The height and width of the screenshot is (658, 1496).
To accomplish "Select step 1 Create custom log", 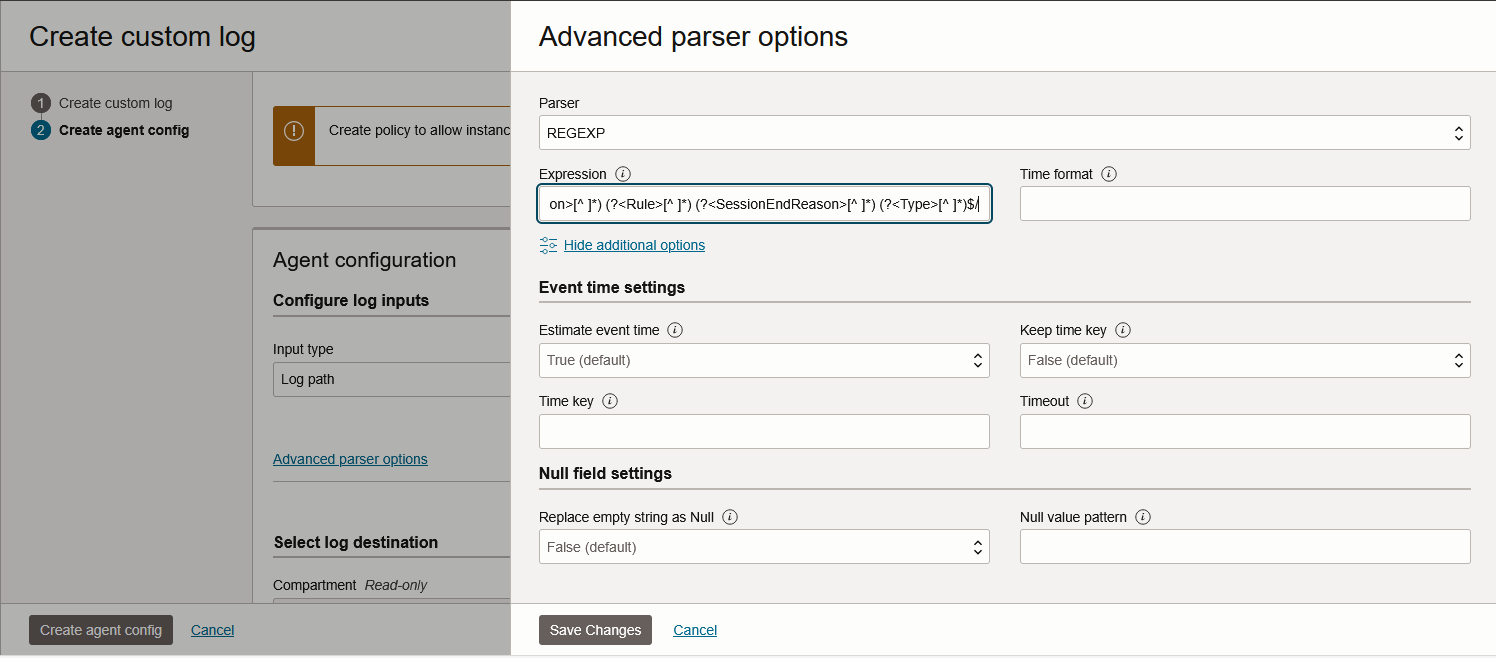I will (115, 103).
